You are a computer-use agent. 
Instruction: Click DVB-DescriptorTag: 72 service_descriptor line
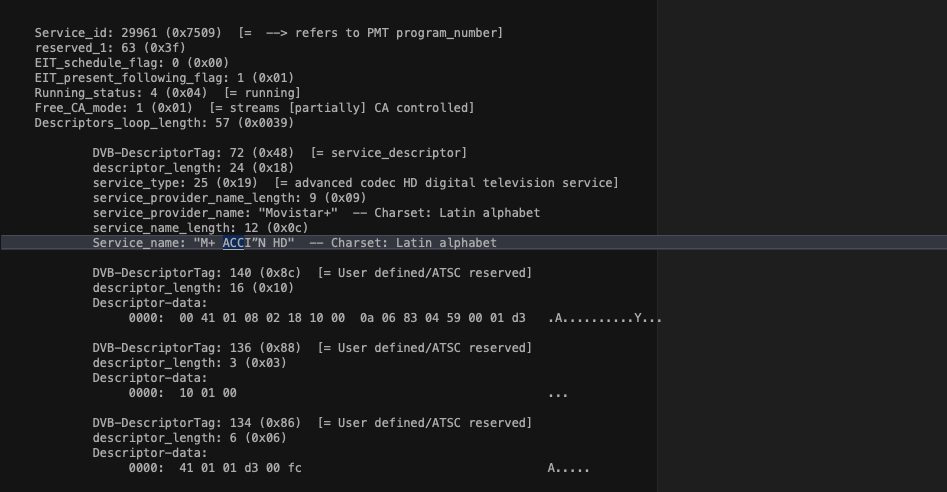coord(279,153)
